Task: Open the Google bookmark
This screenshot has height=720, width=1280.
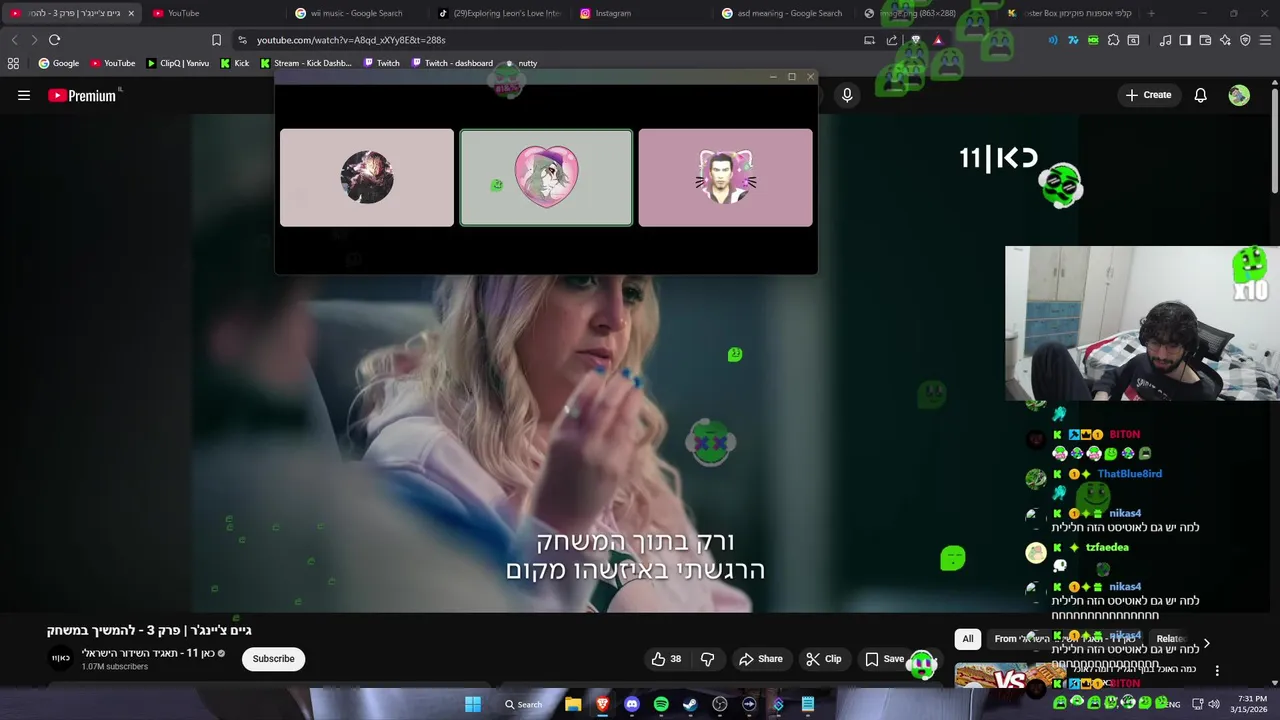Action: pos(59,63)
